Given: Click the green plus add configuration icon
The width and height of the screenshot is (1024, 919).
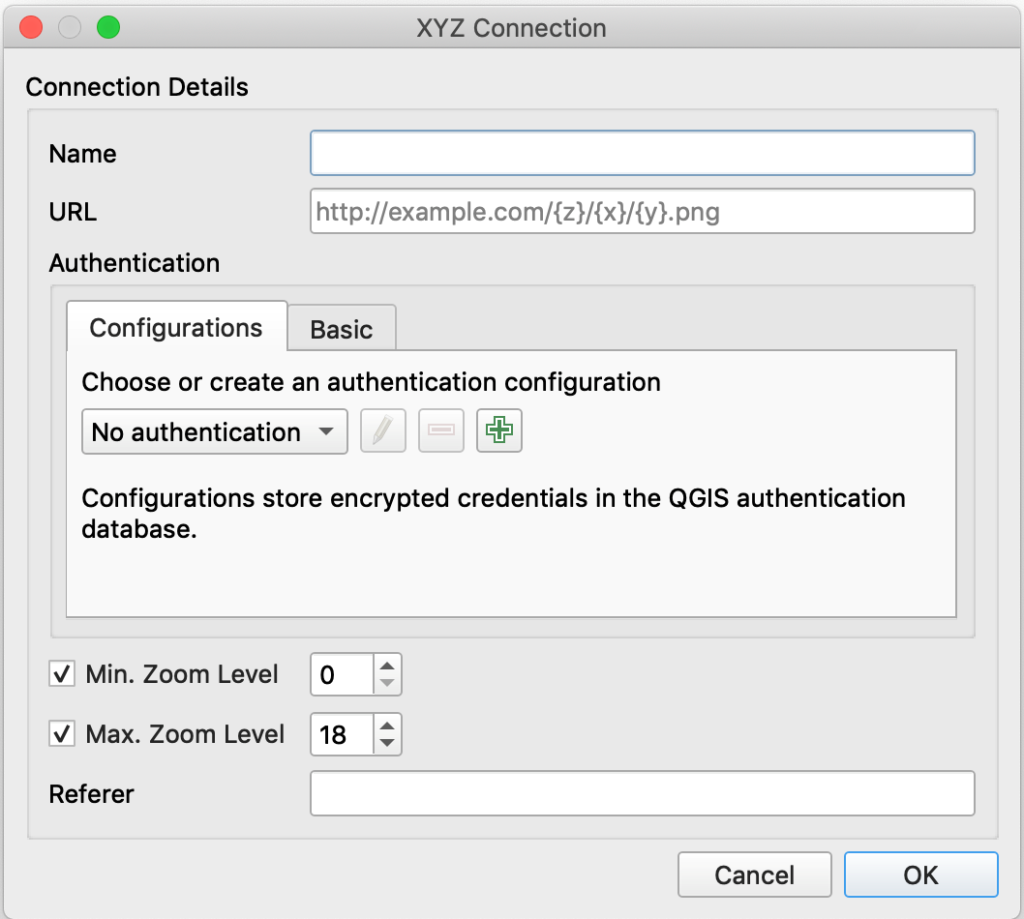Looking at the screenshot, I should (499, 430).
